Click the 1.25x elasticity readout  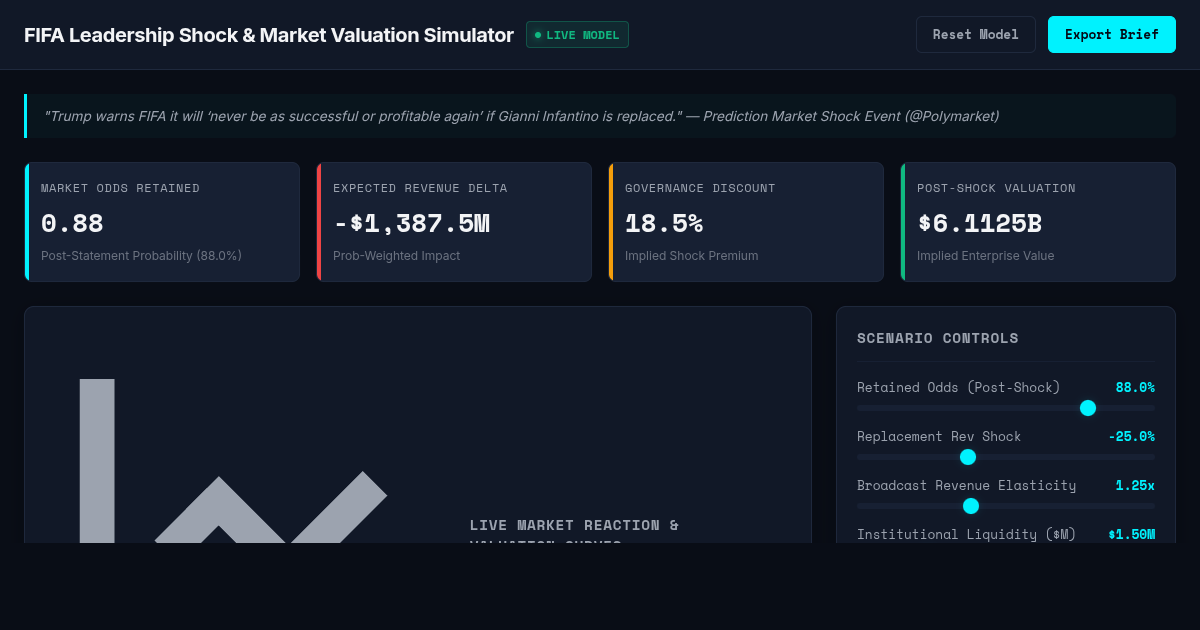click(x=1135, y=485)
